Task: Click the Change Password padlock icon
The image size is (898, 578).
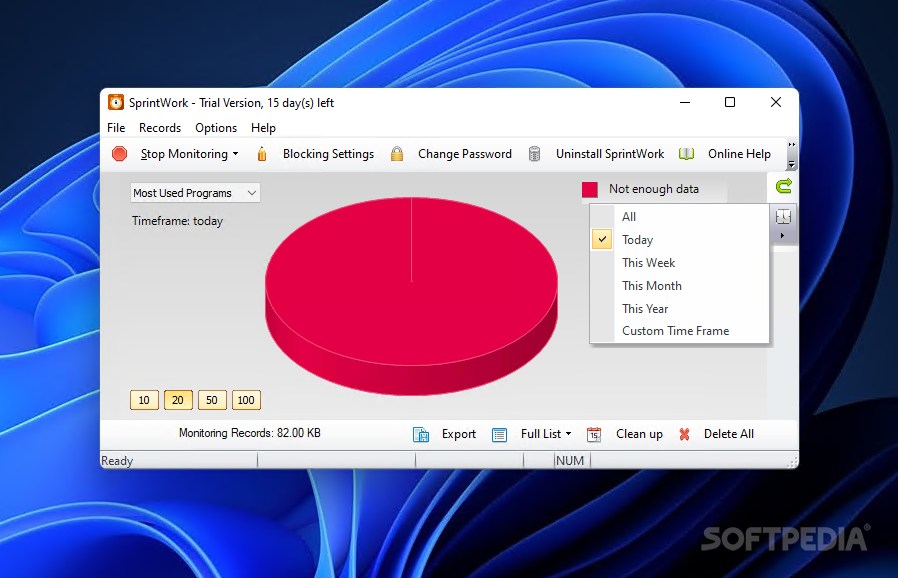Action: 397,154
